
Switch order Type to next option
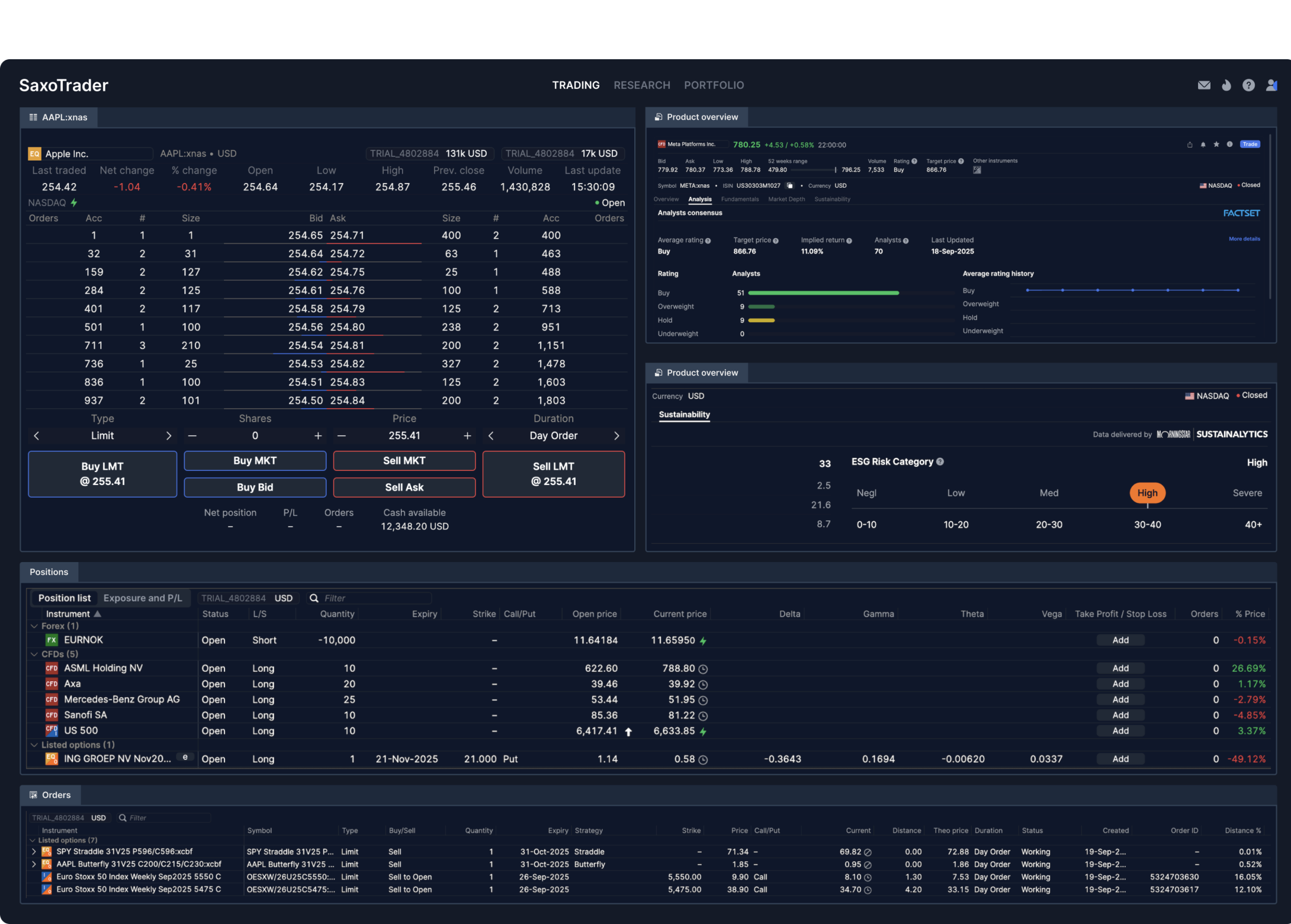[169, 436]
